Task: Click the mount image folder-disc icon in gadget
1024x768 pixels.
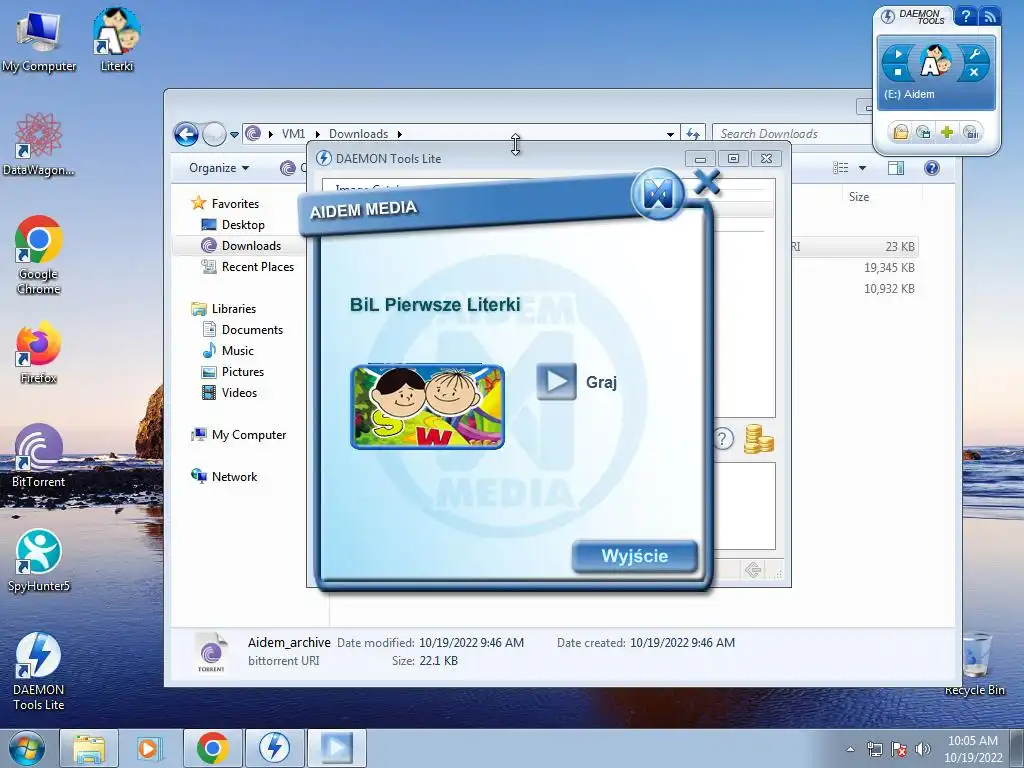Action: point(901,133)
